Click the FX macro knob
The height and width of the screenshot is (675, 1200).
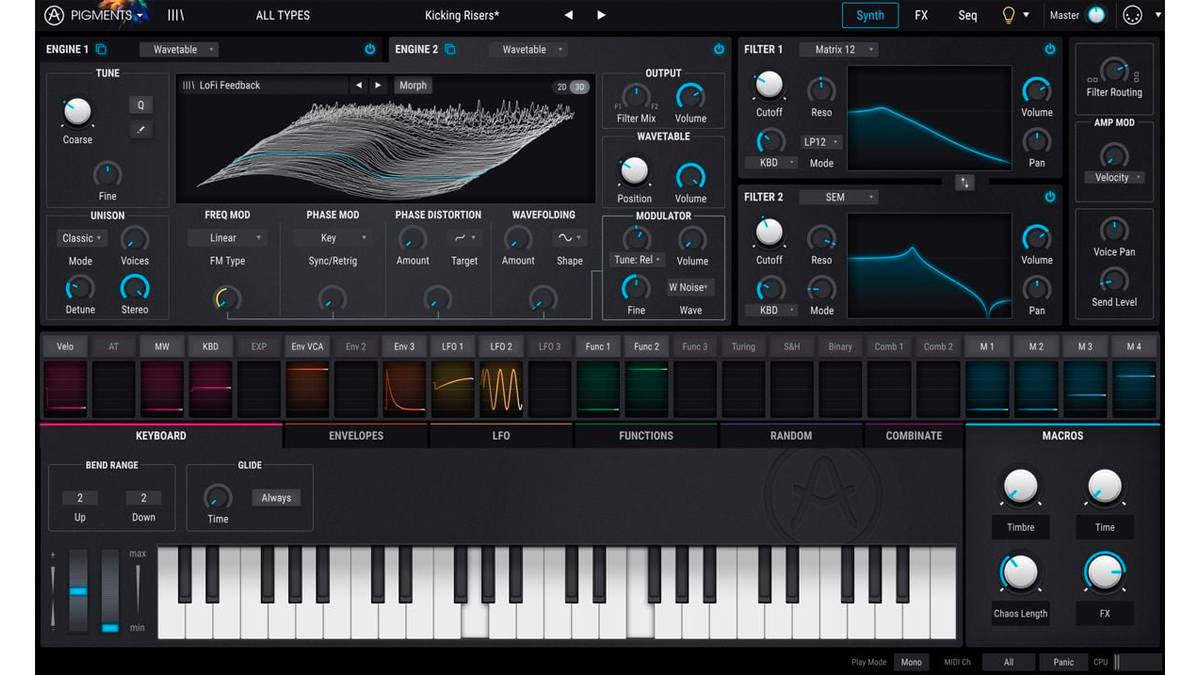click(x=1104, y=573)
